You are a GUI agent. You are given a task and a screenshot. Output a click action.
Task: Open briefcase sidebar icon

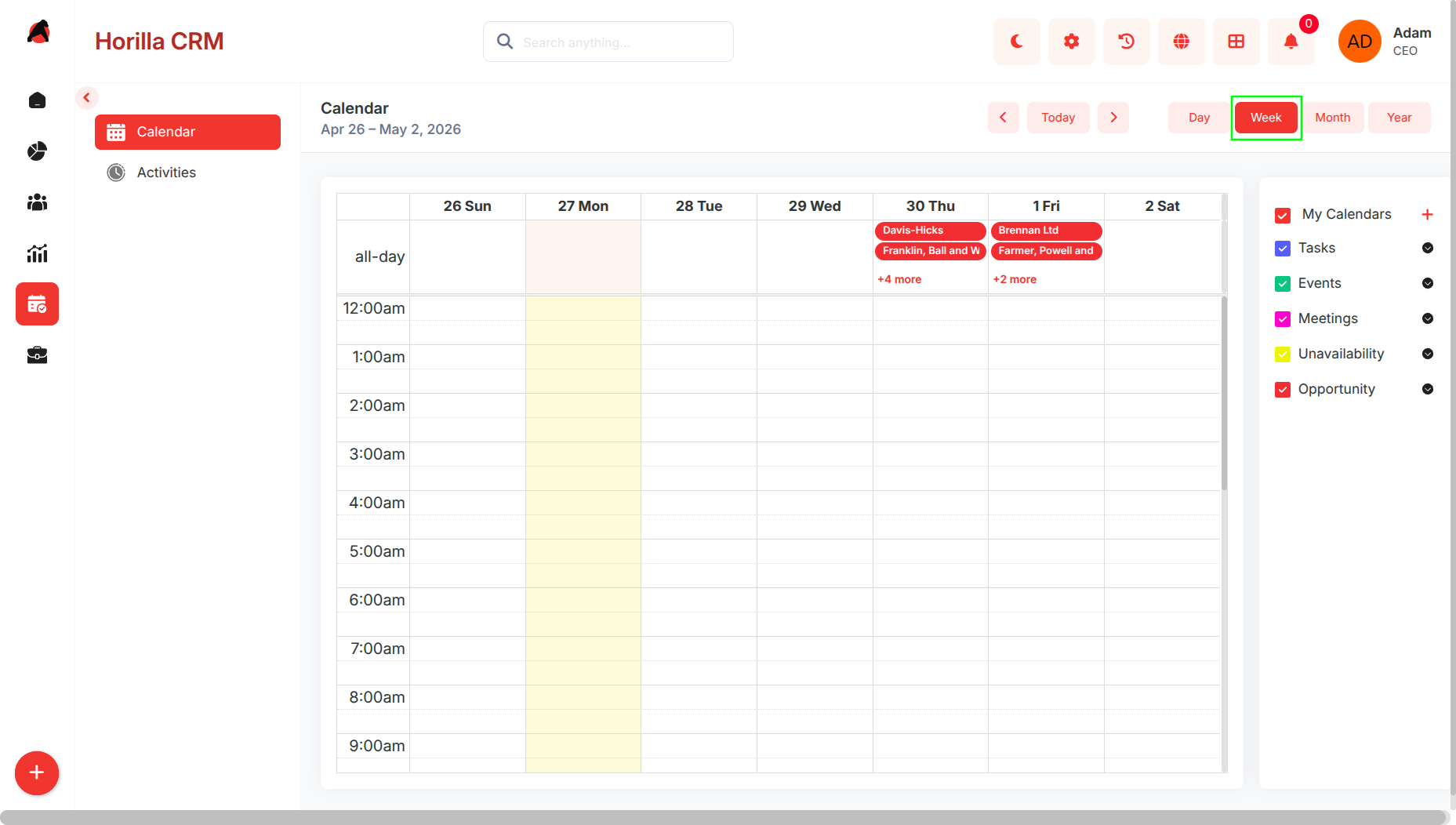(37, 355)
